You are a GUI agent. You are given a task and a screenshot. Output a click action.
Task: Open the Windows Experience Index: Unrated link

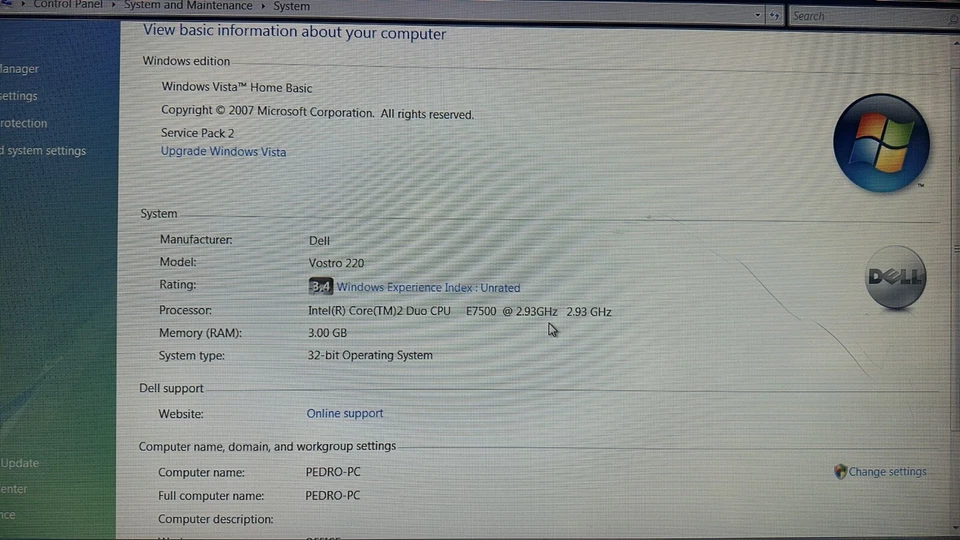coord(429,287)
